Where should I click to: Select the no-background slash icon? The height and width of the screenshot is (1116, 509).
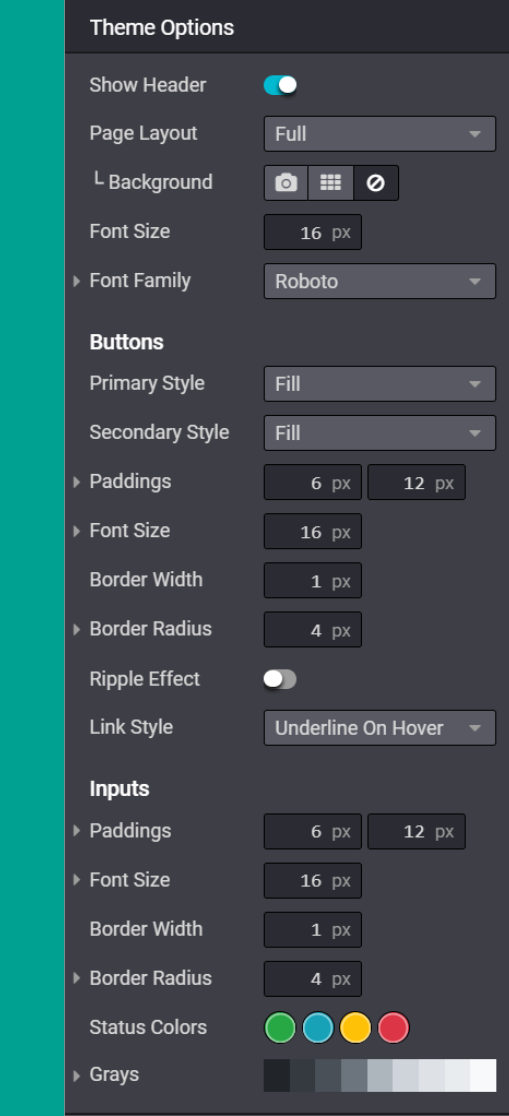coord(376,183)
